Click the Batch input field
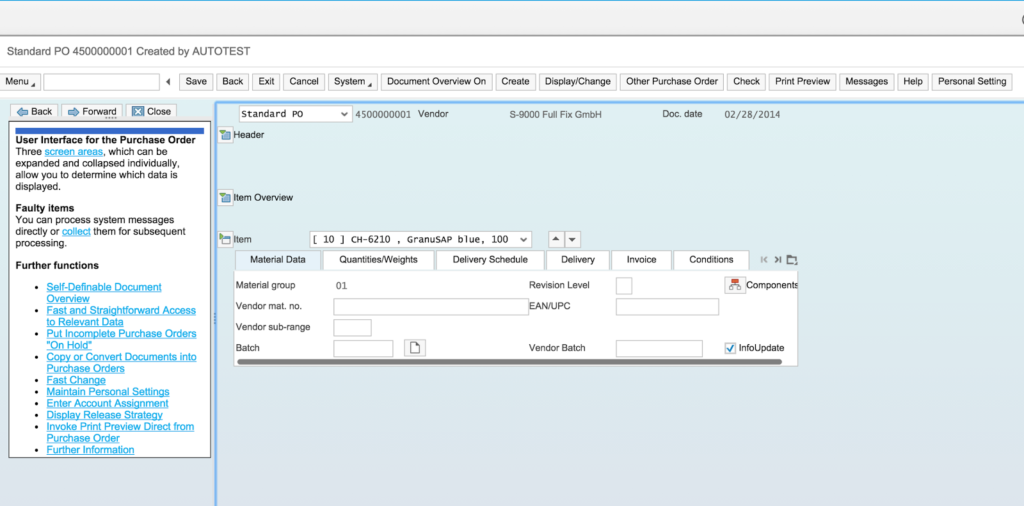Image resolution: width=1024 pixels, height=506 pixels. point(363,349)
